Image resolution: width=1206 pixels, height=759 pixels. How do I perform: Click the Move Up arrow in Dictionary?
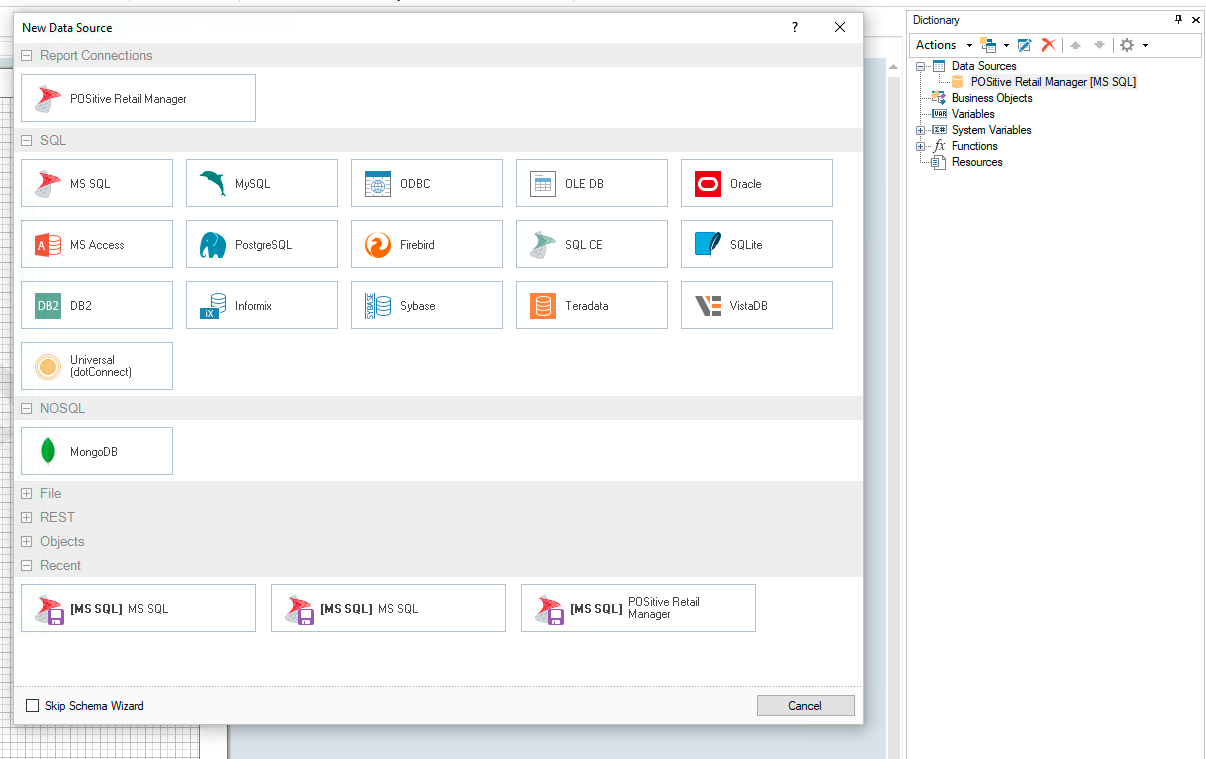[x=1076, y=45]
